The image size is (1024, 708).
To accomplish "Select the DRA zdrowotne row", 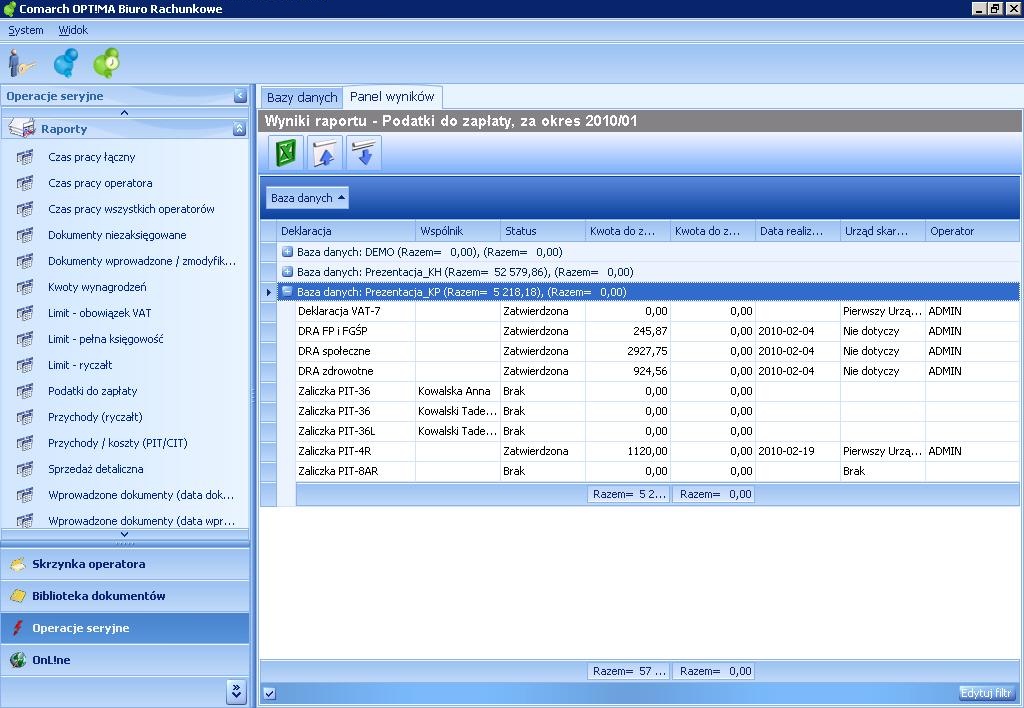I will [658, 371].
